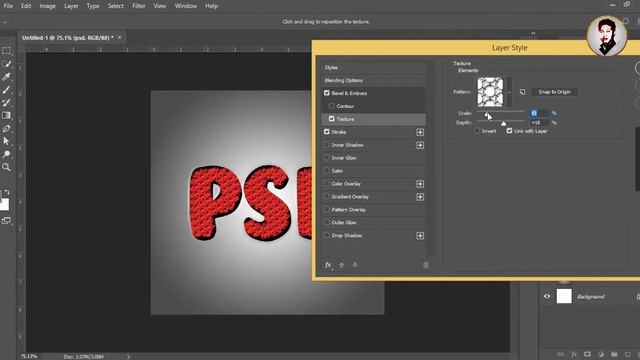Viewport: 640px width, 360px height.
Task: Enable the Inner Shadow checkbox
Action: coord(327,145)
